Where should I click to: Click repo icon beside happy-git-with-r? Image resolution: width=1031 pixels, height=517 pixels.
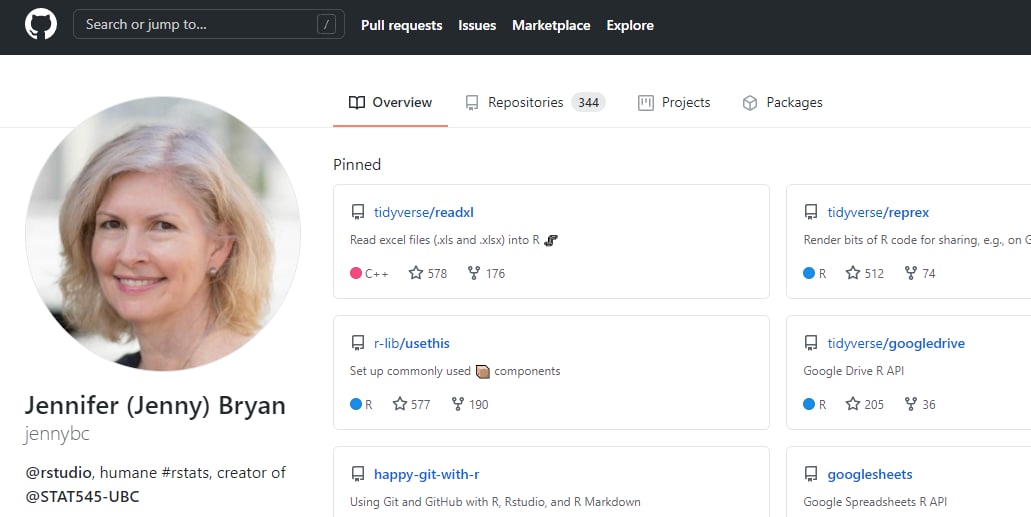point(358,474)
